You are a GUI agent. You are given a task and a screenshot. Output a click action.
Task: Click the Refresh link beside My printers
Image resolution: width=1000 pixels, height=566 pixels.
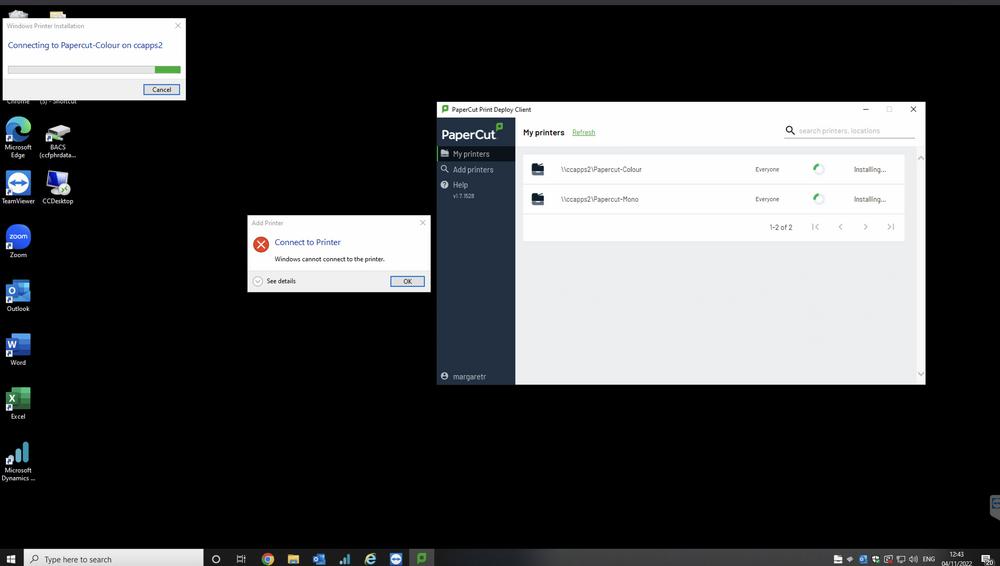(584, 133)
